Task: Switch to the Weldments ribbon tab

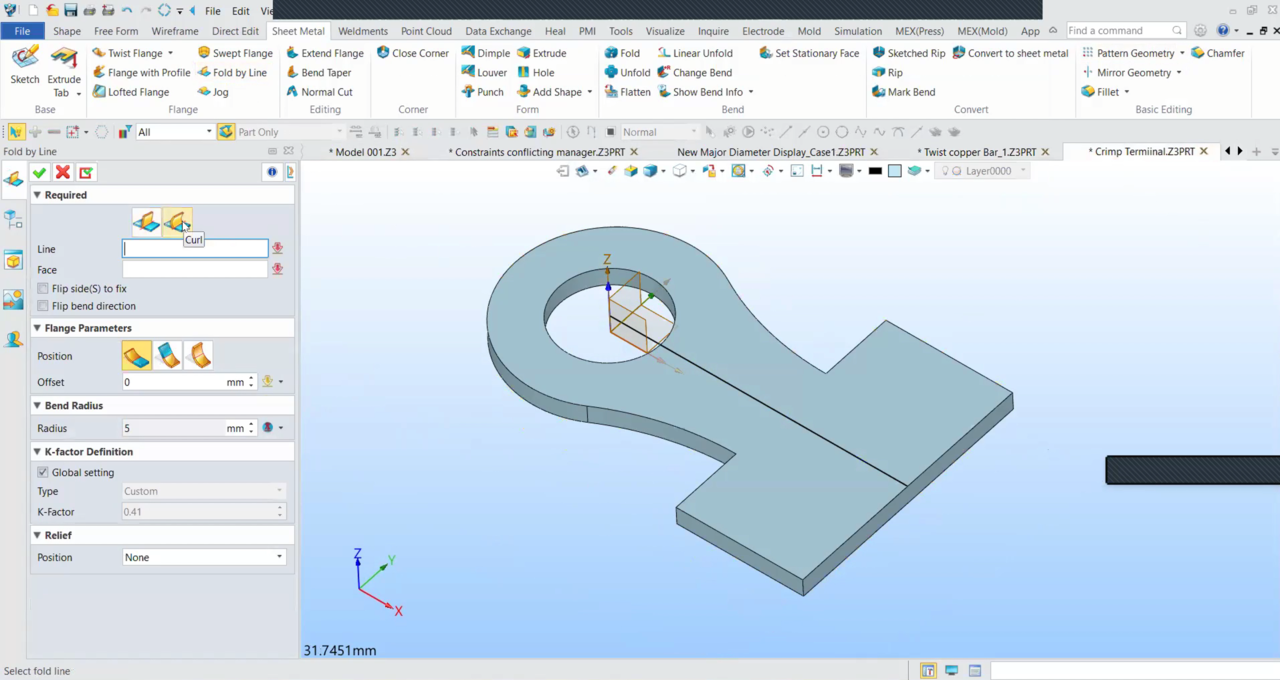Action: pos(362,31)
